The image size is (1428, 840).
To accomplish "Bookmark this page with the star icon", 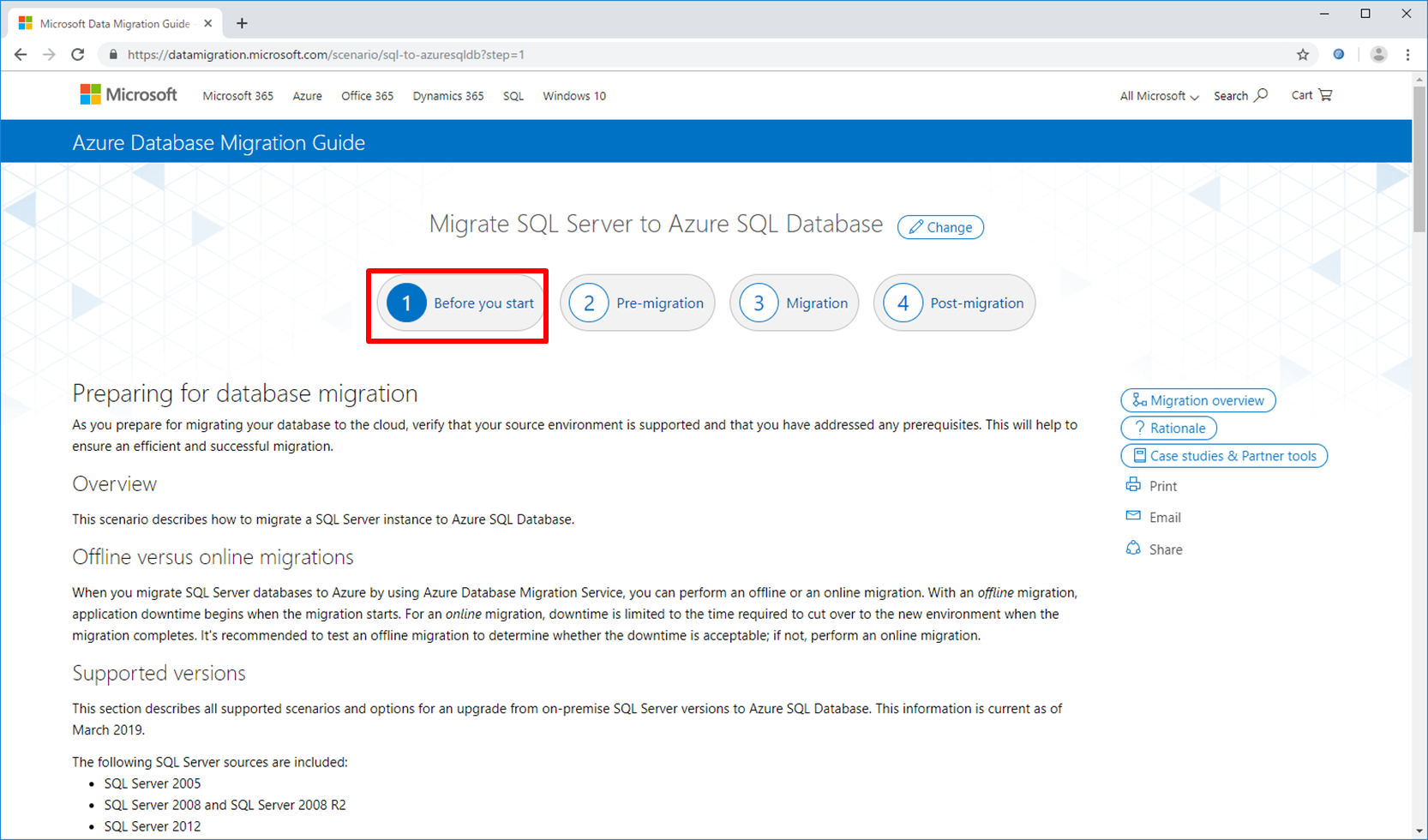I will [1303, 55].
